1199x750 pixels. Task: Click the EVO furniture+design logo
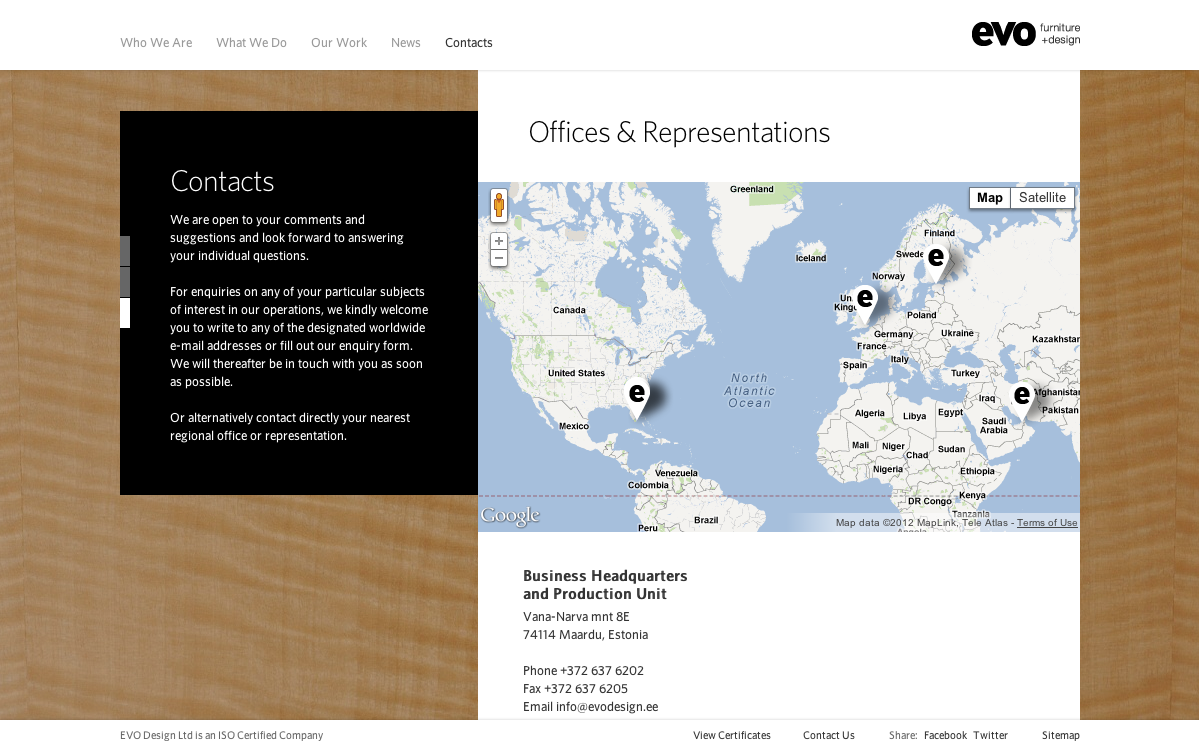[x=1025, y=34]
